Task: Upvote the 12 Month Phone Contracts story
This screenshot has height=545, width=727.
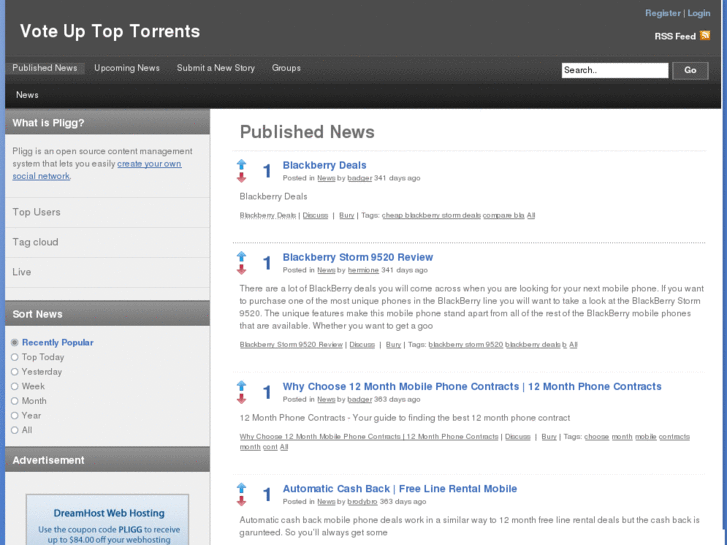Action: point(241,385)
